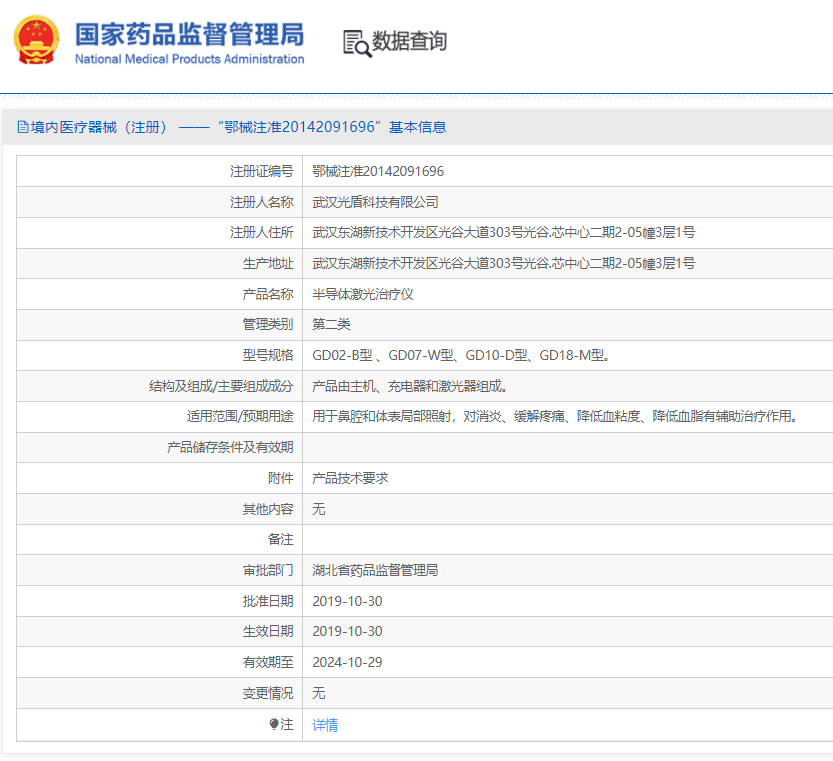Click National Medical Products Administration text
The image size is (833, 761).
189,59
